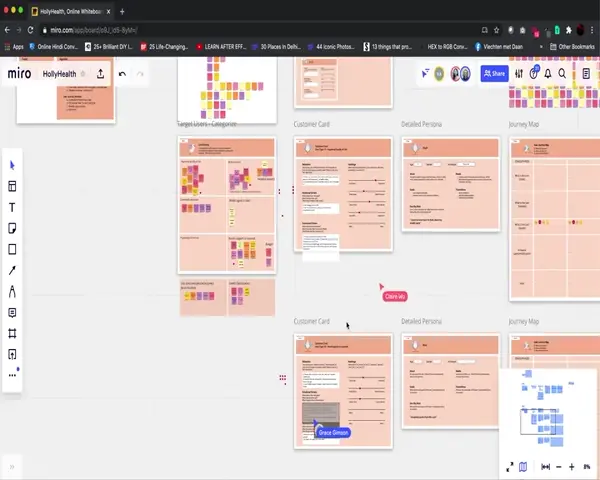Image resolution: width=600 pixels, height=480 pixels.
Task: Open the browser extensions puzzle icon
Action: coord(569,30)
